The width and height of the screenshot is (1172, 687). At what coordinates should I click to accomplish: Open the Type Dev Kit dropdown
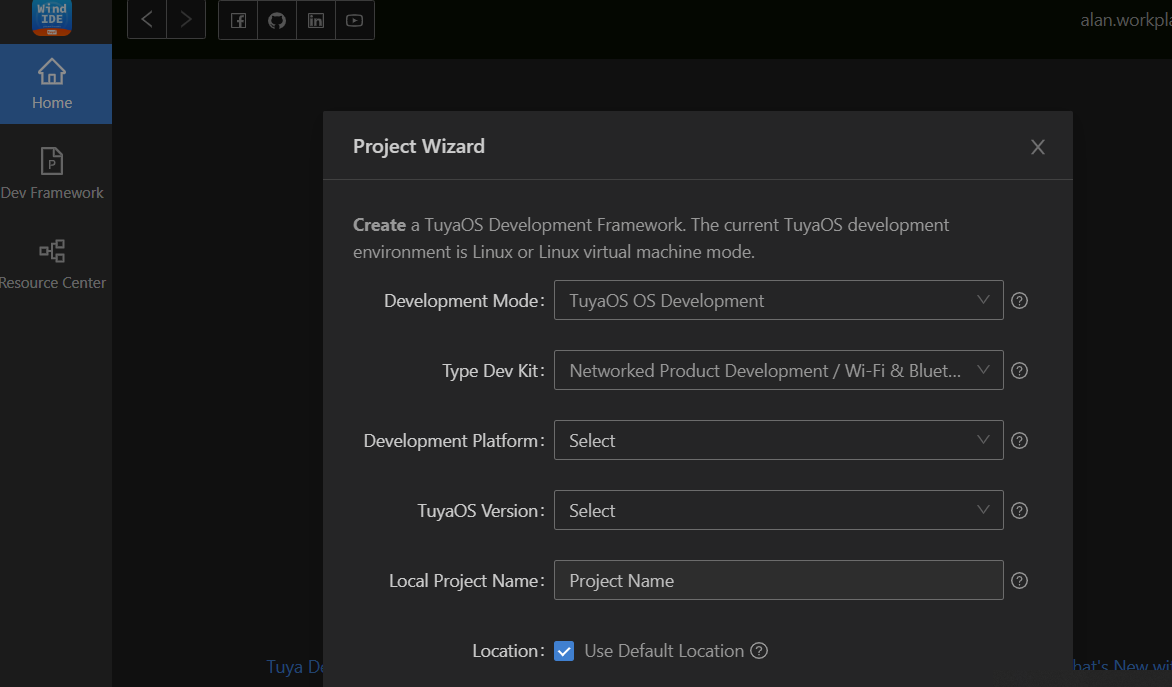point(778,370)
